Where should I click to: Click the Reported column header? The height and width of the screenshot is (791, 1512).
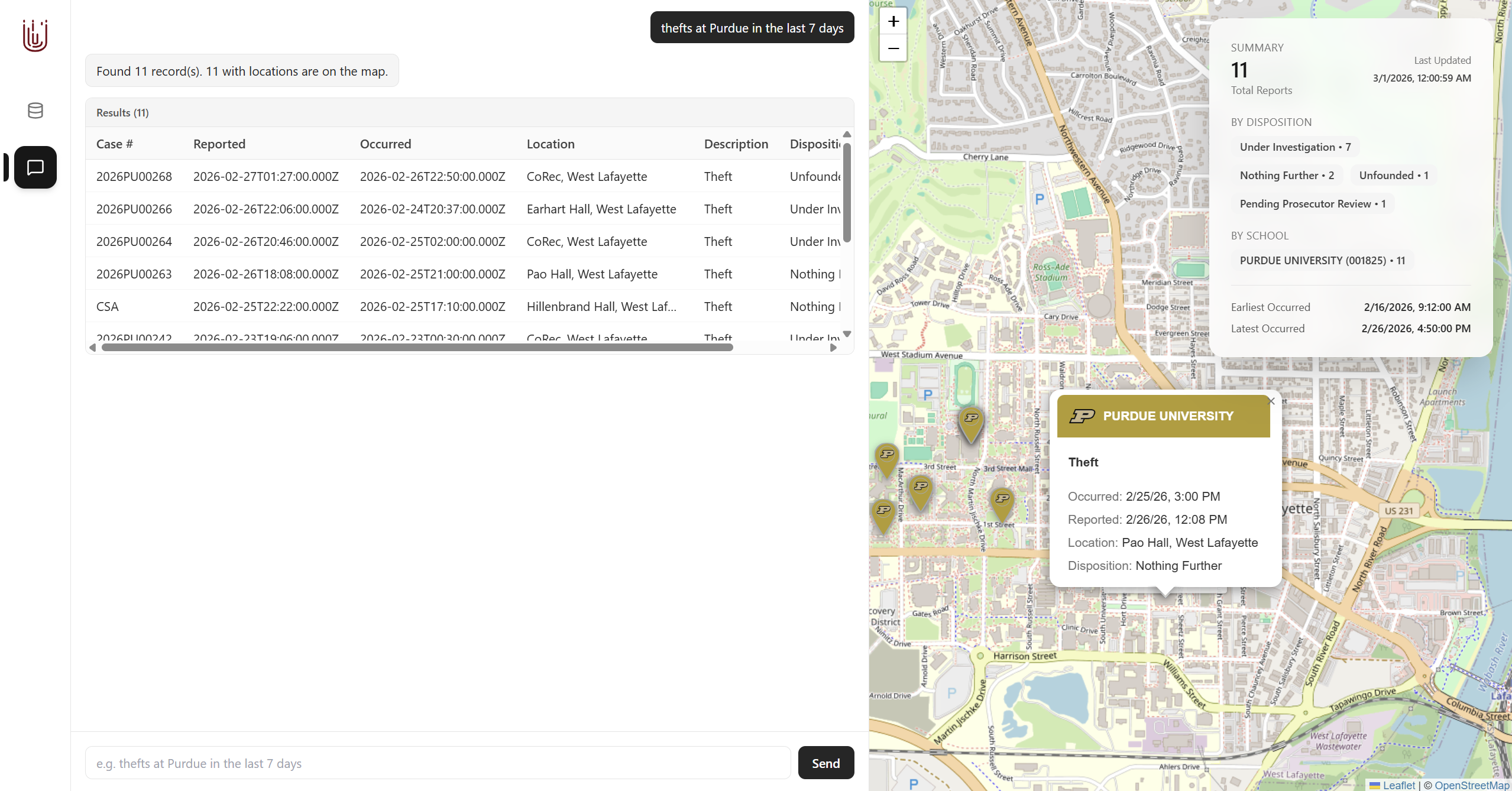coord(219,144)
